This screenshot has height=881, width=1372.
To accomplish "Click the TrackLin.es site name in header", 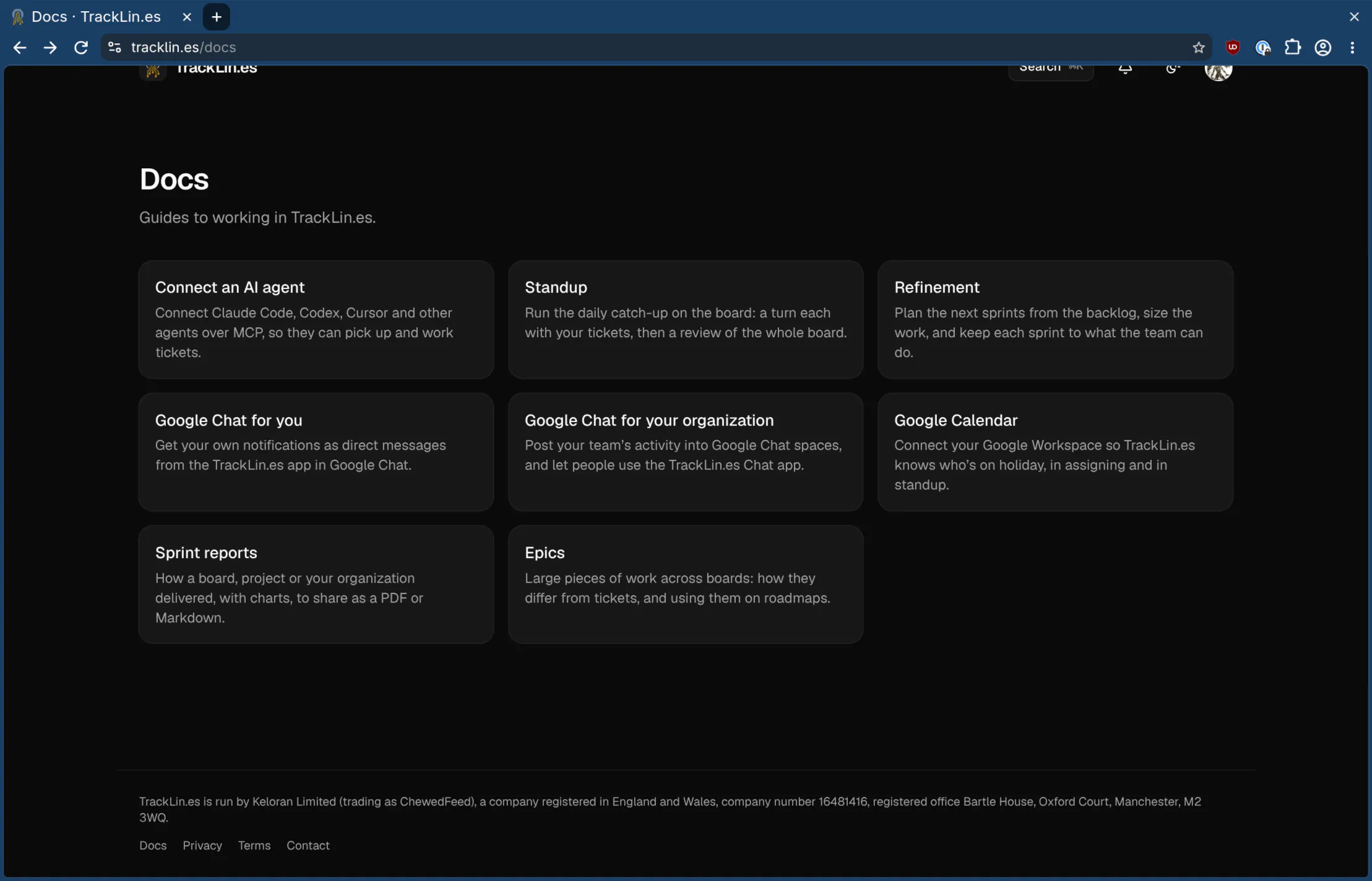I will click(x=217, y=69).
